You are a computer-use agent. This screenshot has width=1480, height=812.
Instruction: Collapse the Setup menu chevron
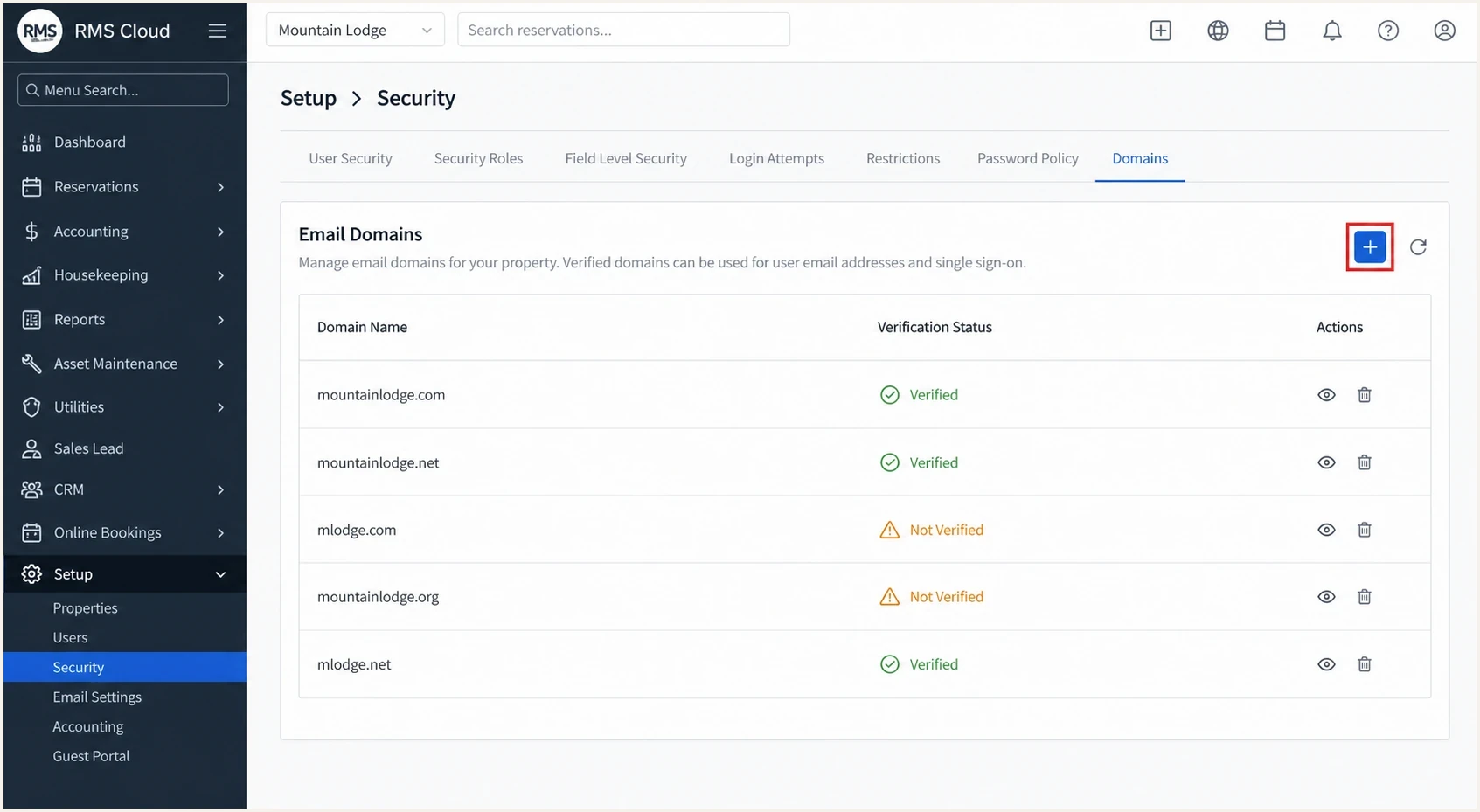pyautogui.click(x=220, y=574)
